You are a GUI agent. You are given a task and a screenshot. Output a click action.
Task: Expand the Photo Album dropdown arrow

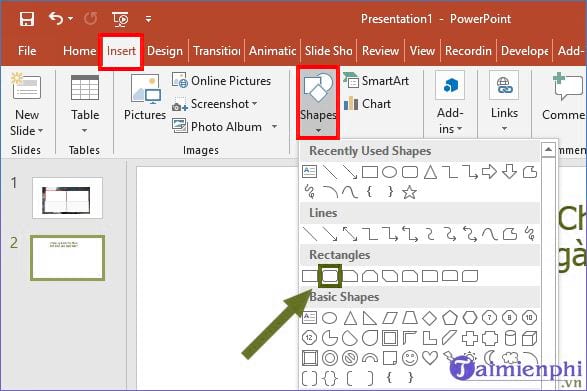click(x=274, y=127)
